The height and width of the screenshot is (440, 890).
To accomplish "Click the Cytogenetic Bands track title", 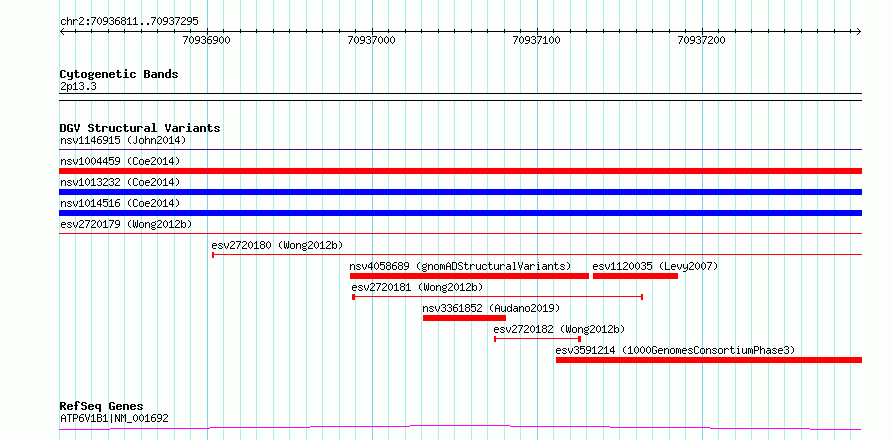I will coord(119,74).
